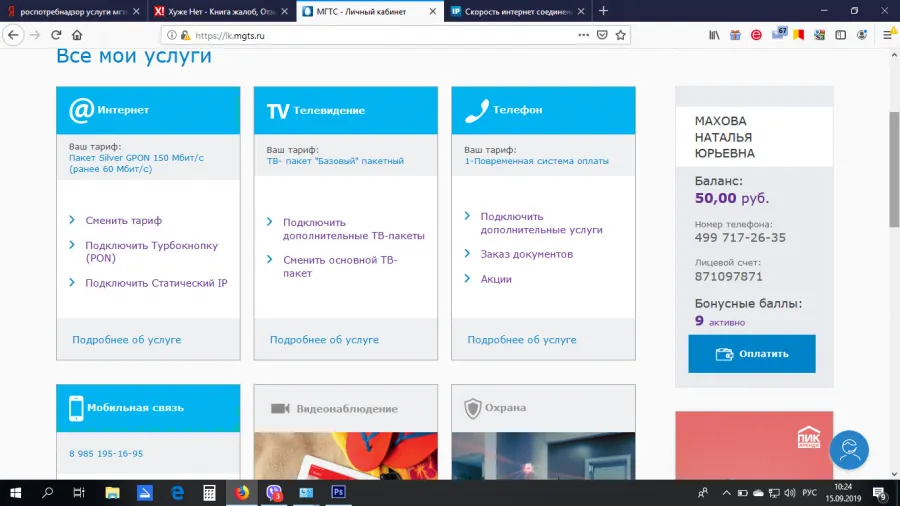Click the forward navigation arrow
Image resolution: width=900 pixels, height=506 pixels.
pos(34,35)
